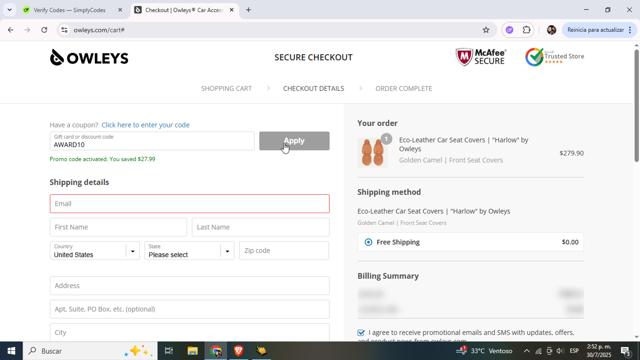Image resolution: width=640 pixels, height=360 pixels.
Task: Go back using browser back arrow
Action: (x=11, y=30)
